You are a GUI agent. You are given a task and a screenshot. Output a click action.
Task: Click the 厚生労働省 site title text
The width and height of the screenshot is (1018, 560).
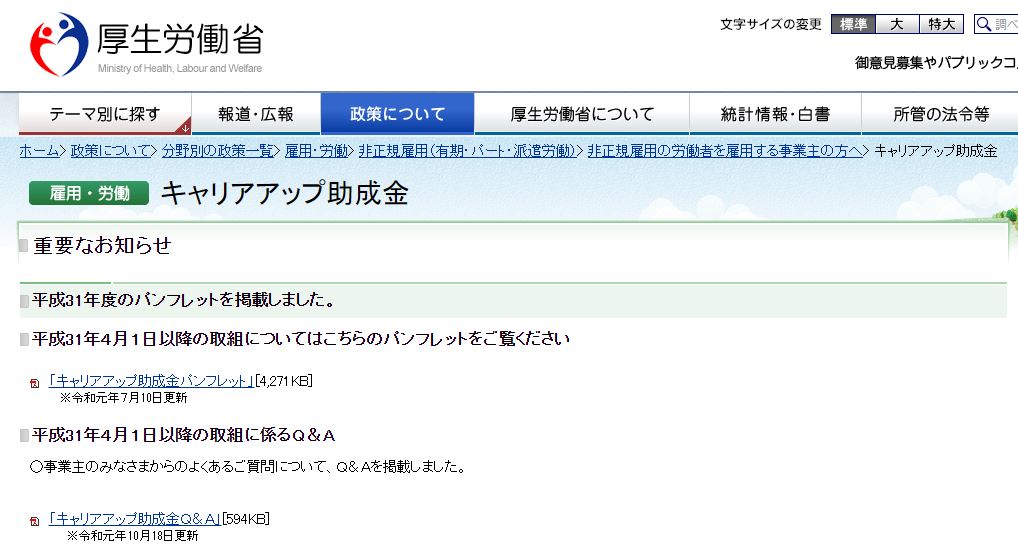coord(180,38)
